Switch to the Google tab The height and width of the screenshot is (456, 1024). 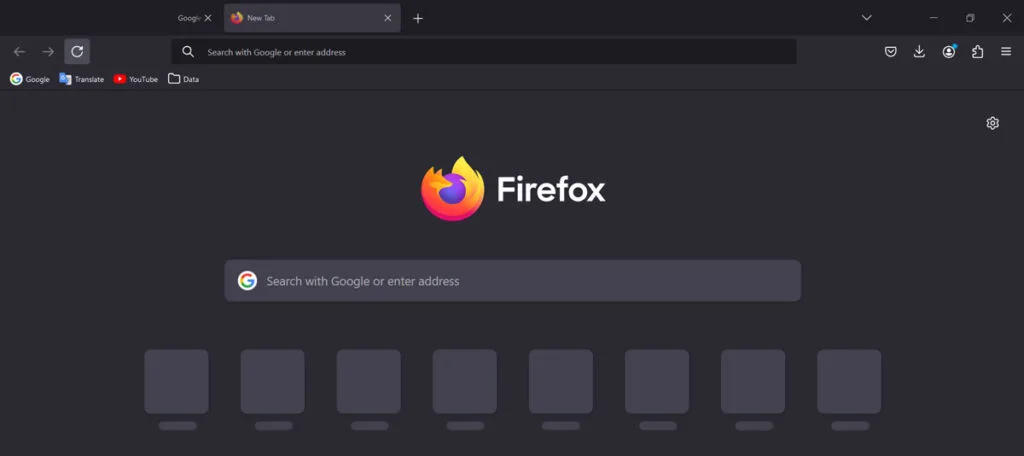point(188,18)
